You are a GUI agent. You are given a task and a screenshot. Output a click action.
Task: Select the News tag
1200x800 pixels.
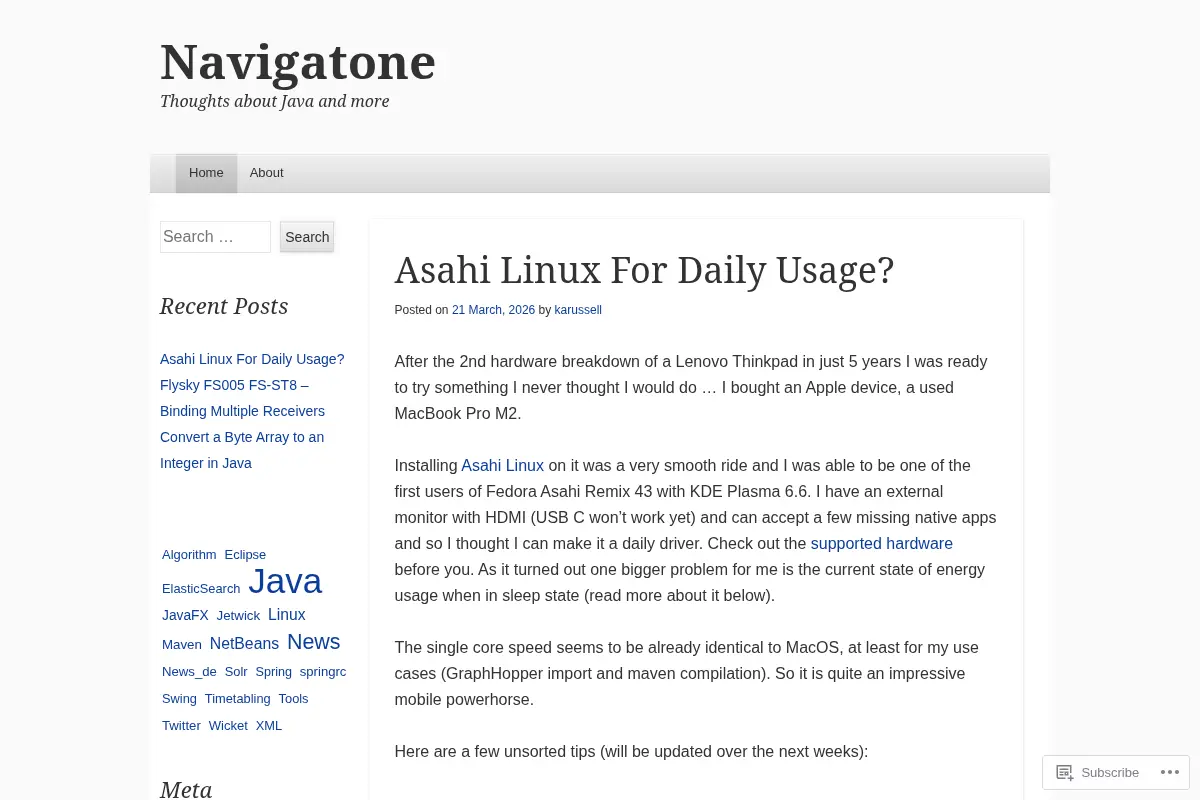[313, 642]
